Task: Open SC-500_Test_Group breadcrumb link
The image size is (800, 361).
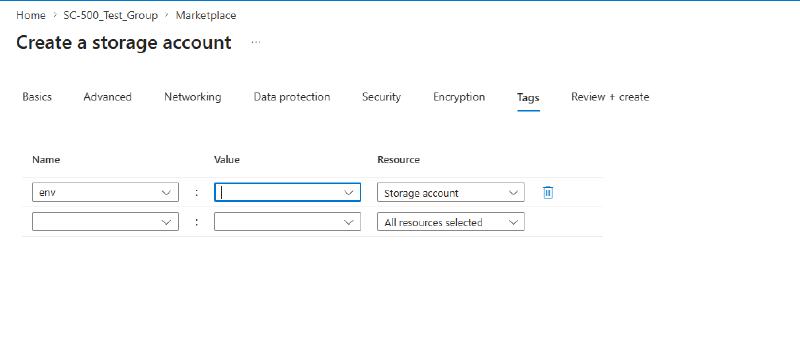Action: 111,15
